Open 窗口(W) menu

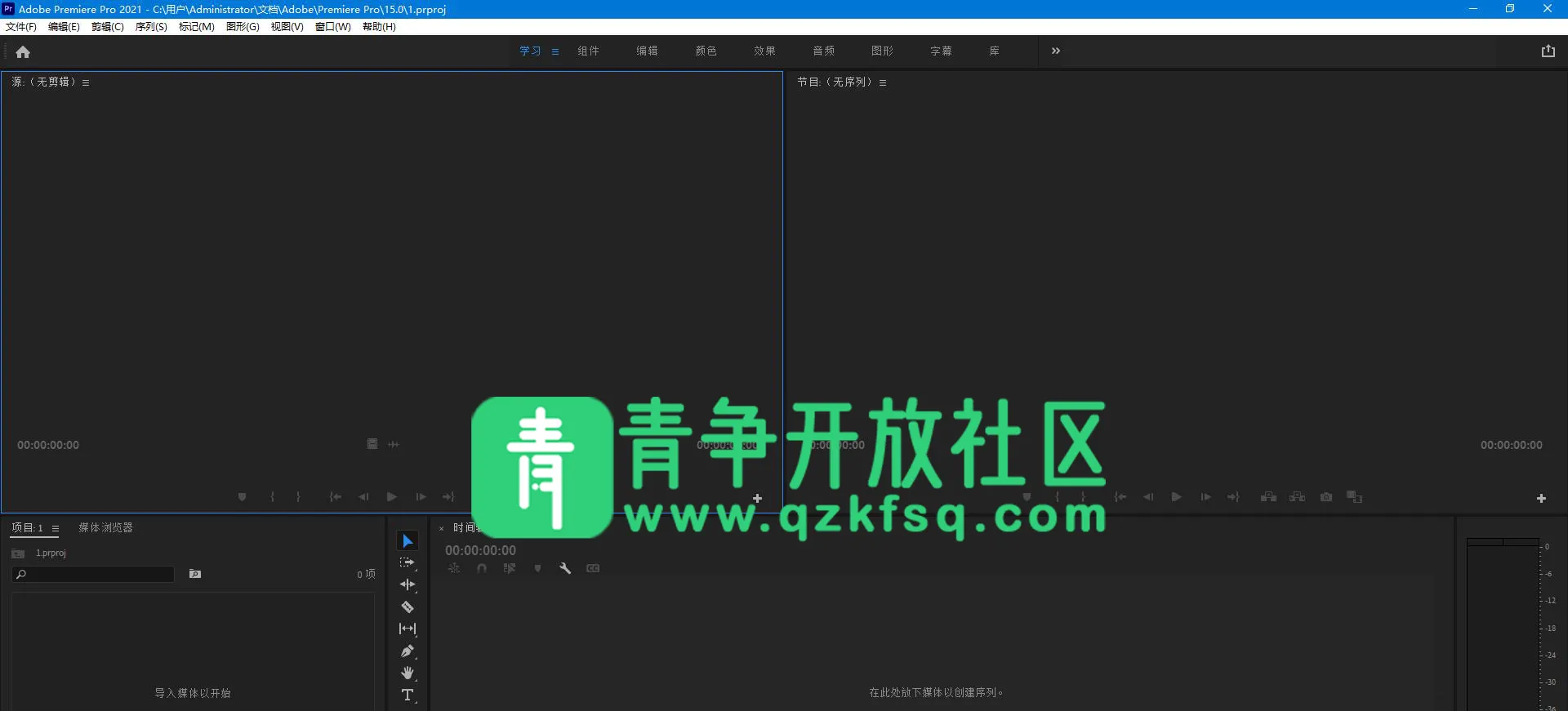pyautogui.click(x=333, y=27)
